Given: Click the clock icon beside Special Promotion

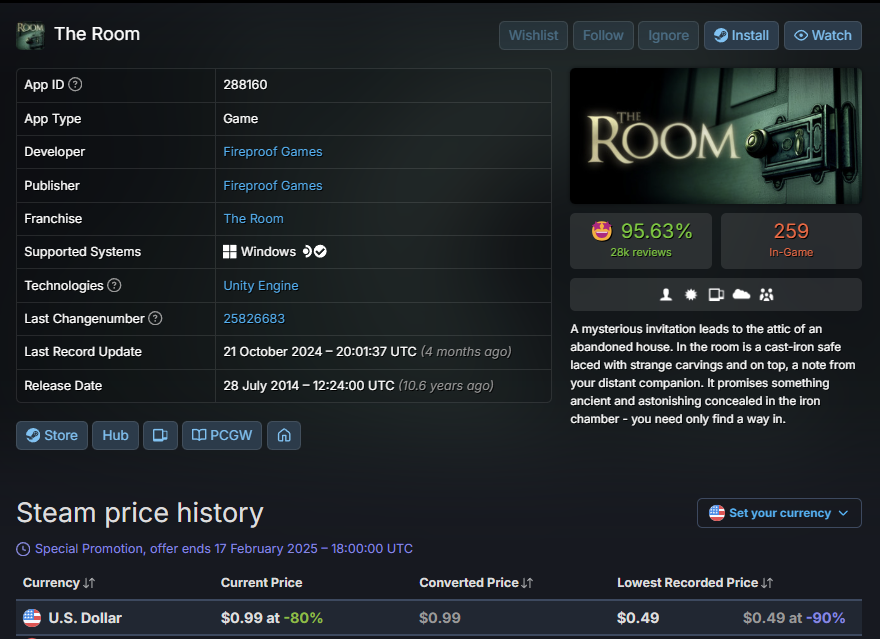Looking at the screenshot, I should 23,549.
